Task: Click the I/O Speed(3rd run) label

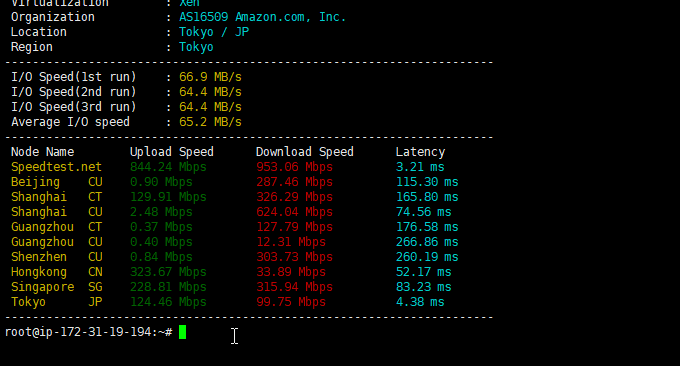Action: 73,107
